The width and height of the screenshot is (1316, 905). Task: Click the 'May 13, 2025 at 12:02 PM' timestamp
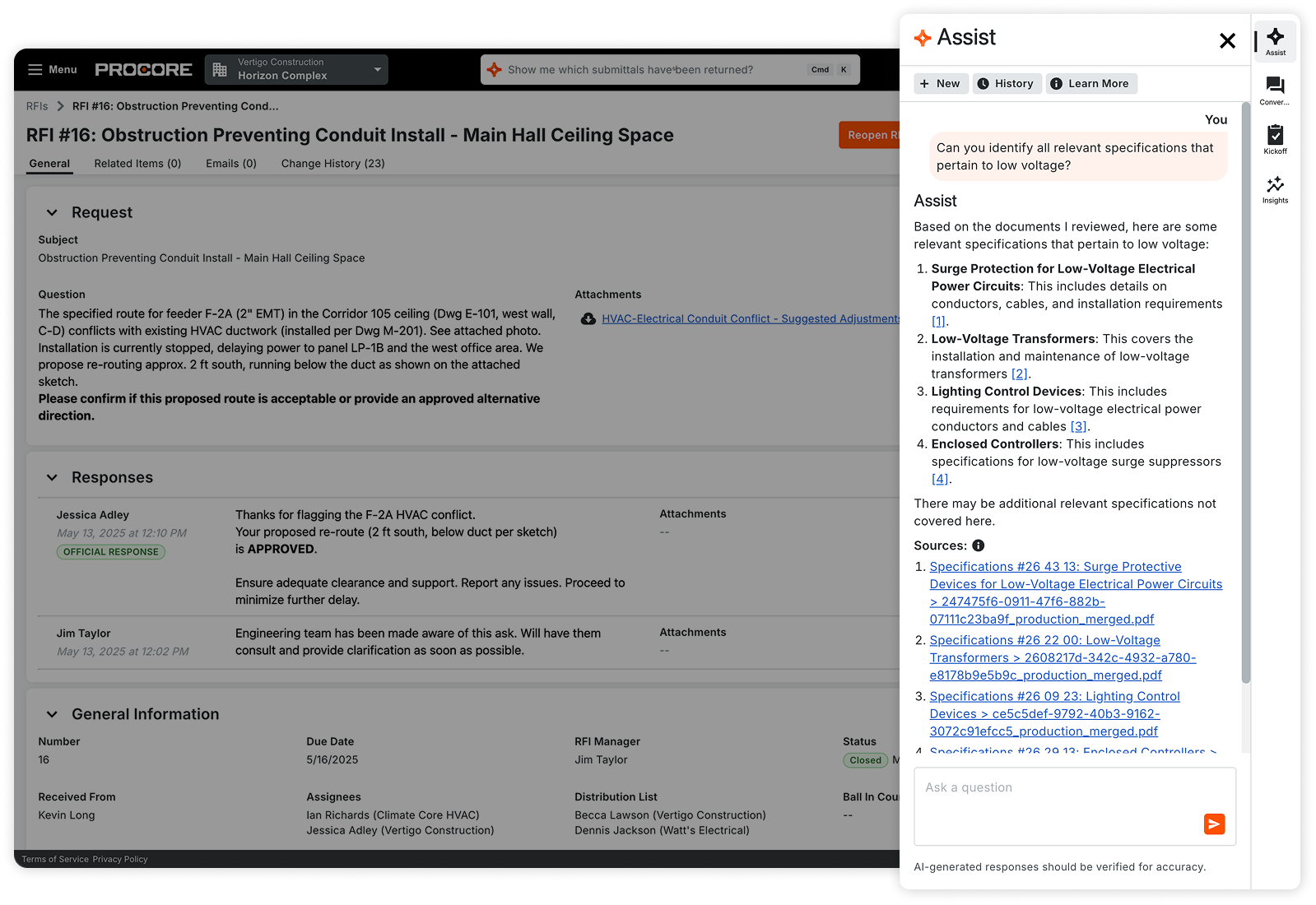tap(123, 652)
